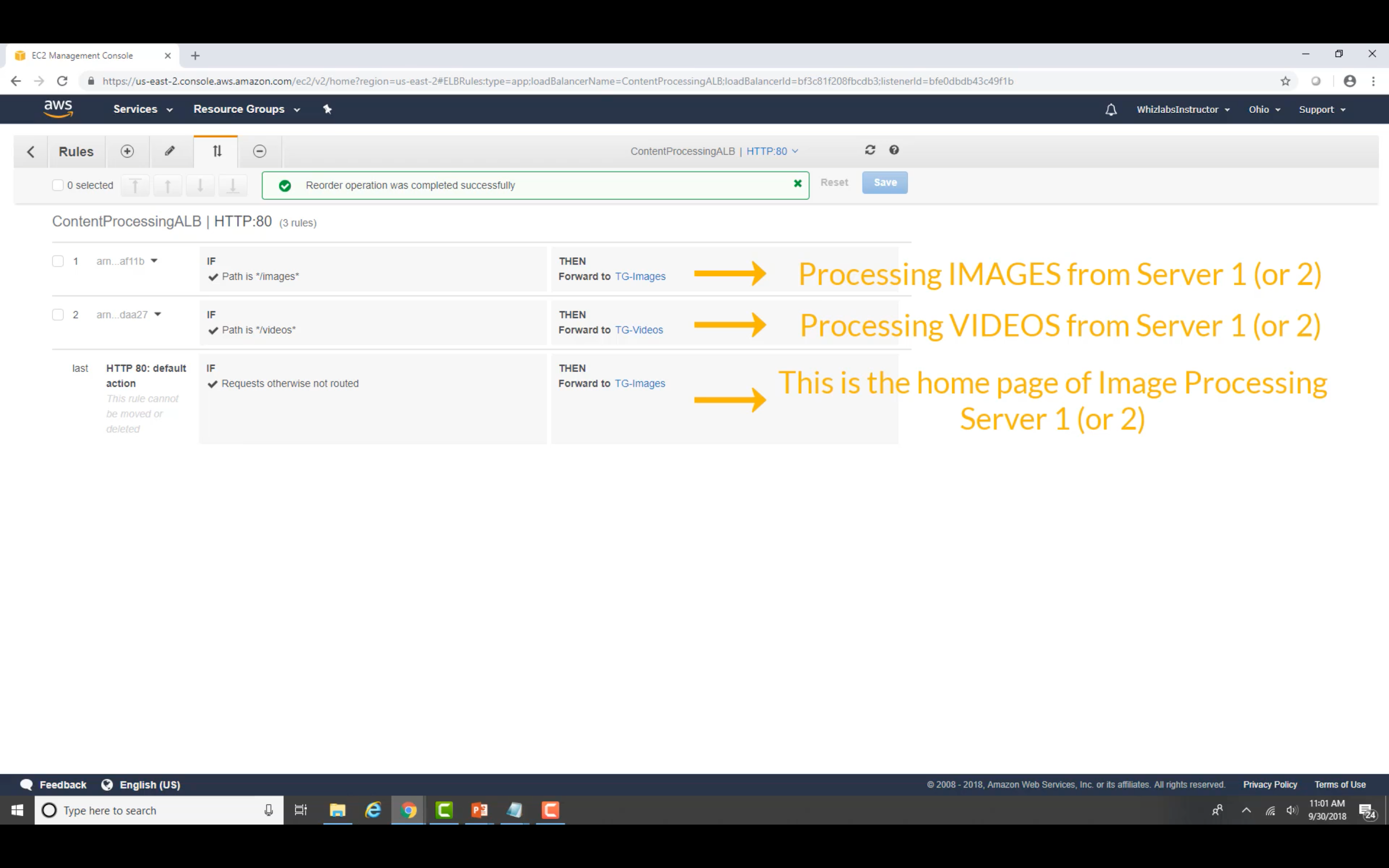The width and height of the screenshot is (1389, 868).
Task: Click the delete rules minus icon
Action: (x=259, y=151)
